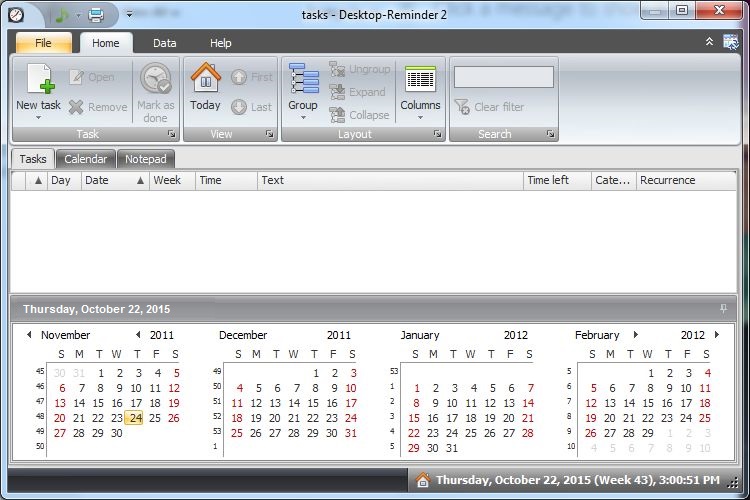
Task: Open Layout group dialog launcher
Action: [x=438, y=134]
